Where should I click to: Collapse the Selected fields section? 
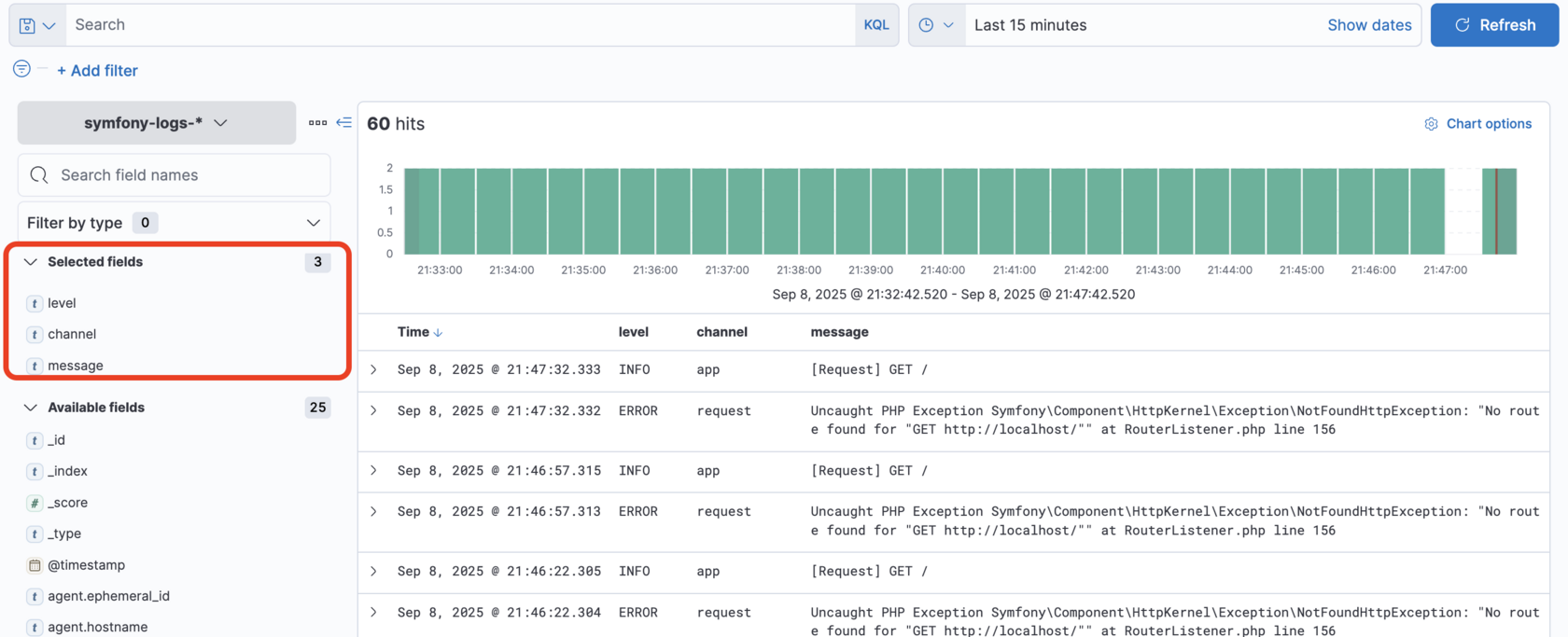pyautogui.click(x=31, y=262)
